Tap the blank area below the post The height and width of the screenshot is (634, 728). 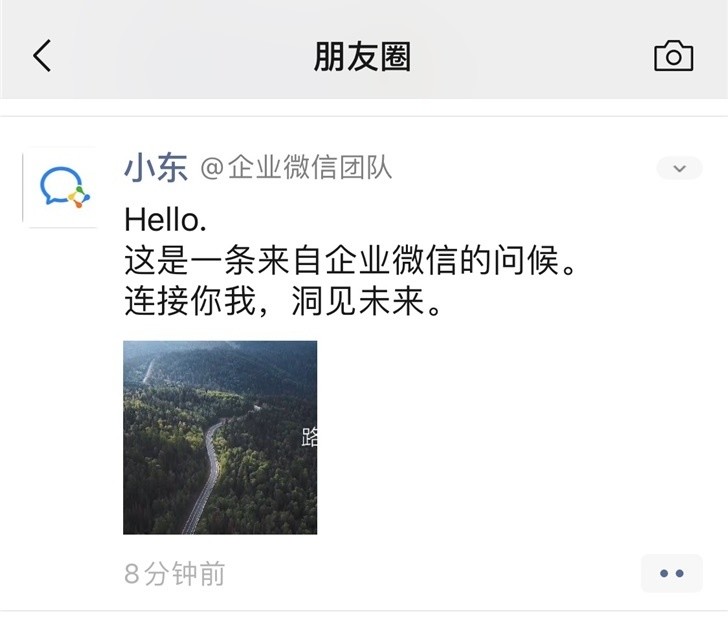pos(364,622)
